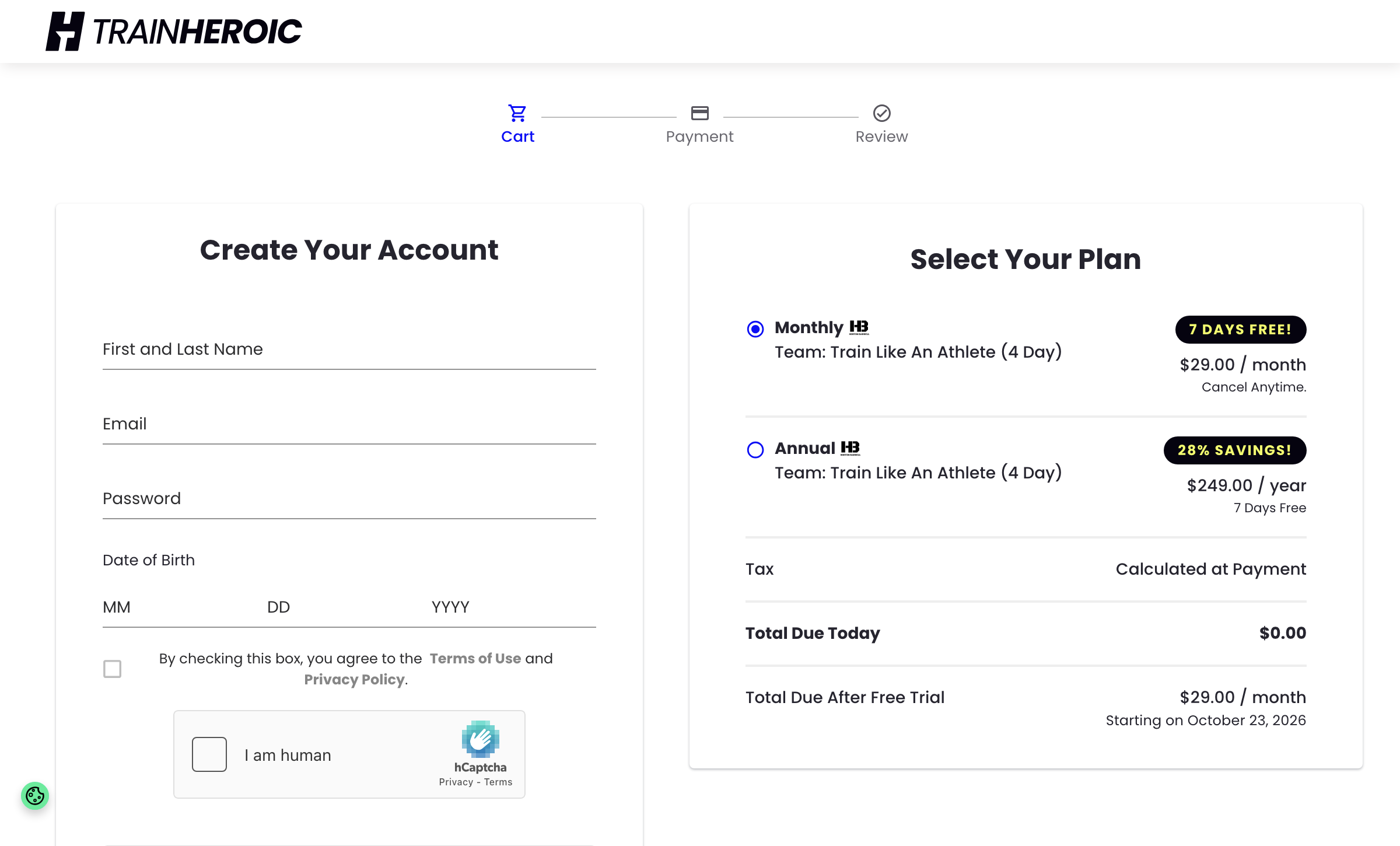
Task: Go to the Payment step label
Action: click(699, 137)
